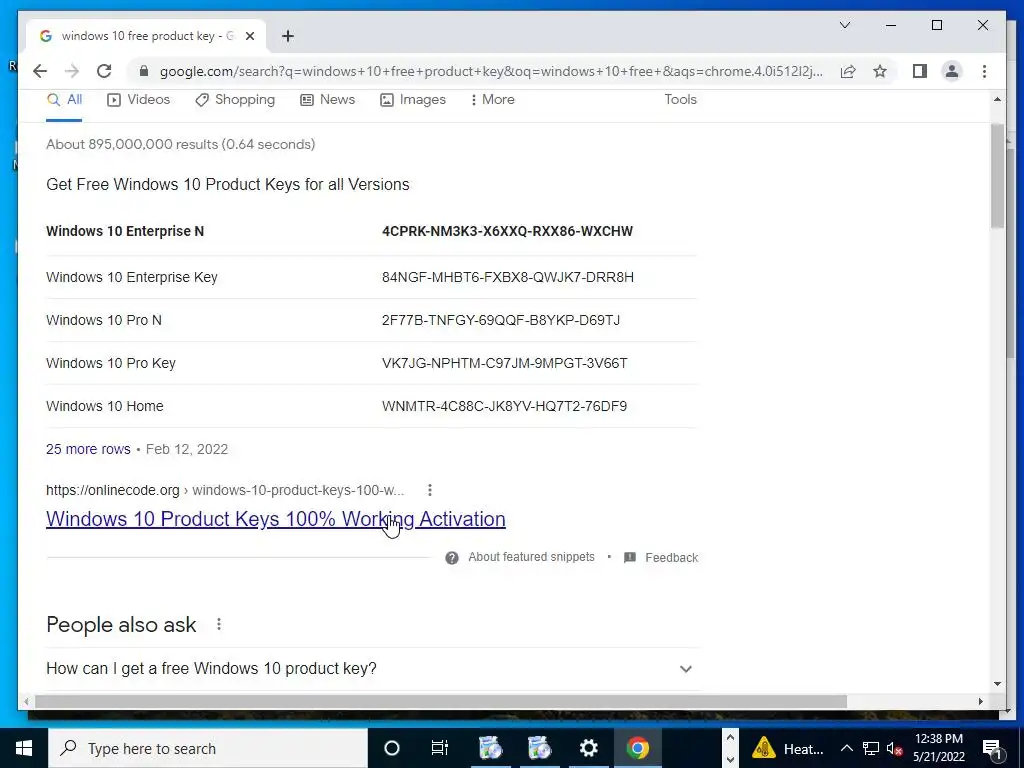Click the address bar URL
Viewport: 1024px width, 768px height.
point(491,71)
